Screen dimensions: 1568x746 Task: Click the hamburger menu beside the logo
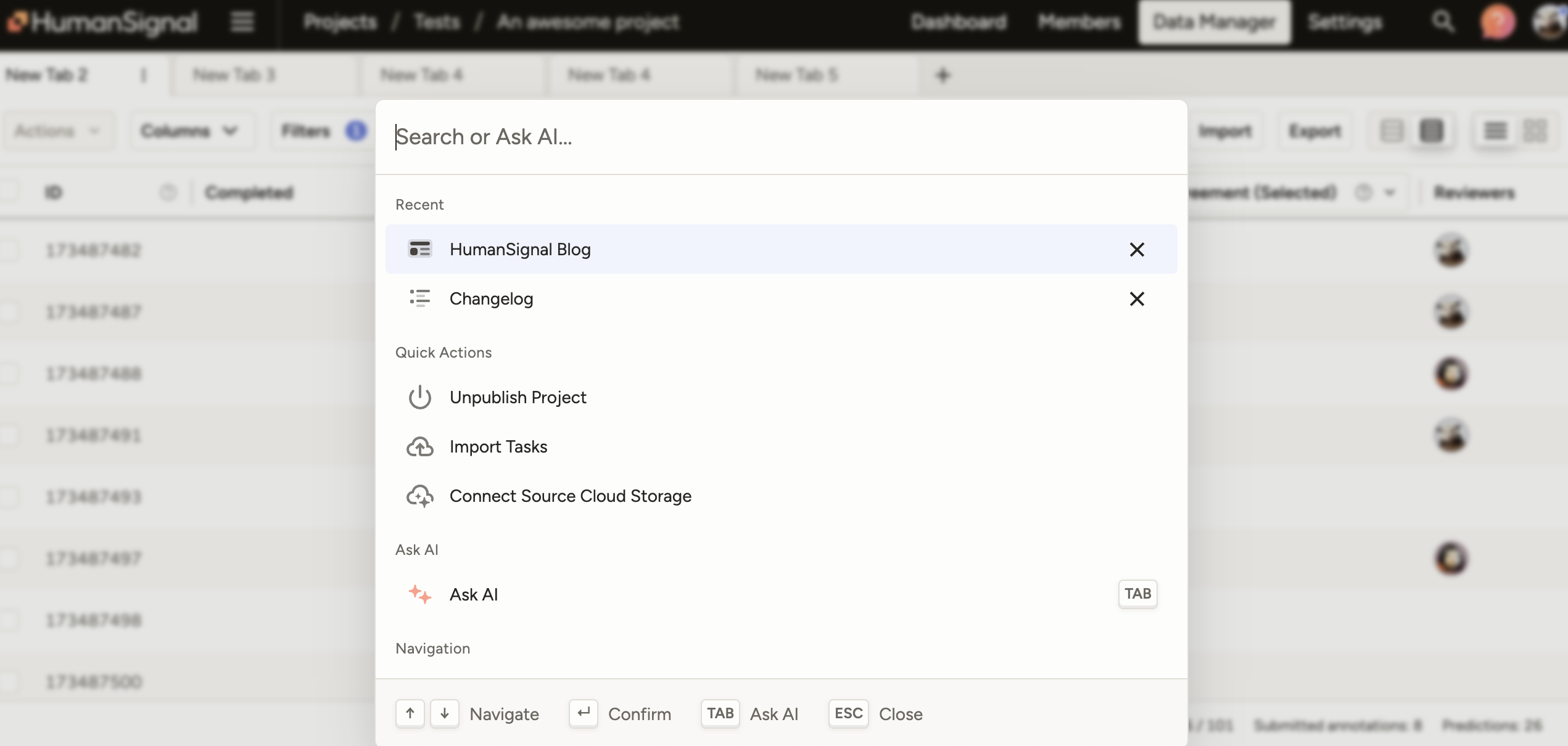point(242,22)
